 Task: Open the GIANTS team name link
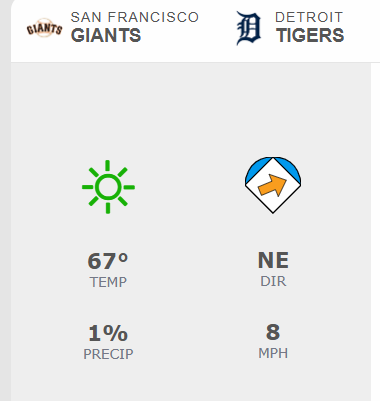click(106, 35)
